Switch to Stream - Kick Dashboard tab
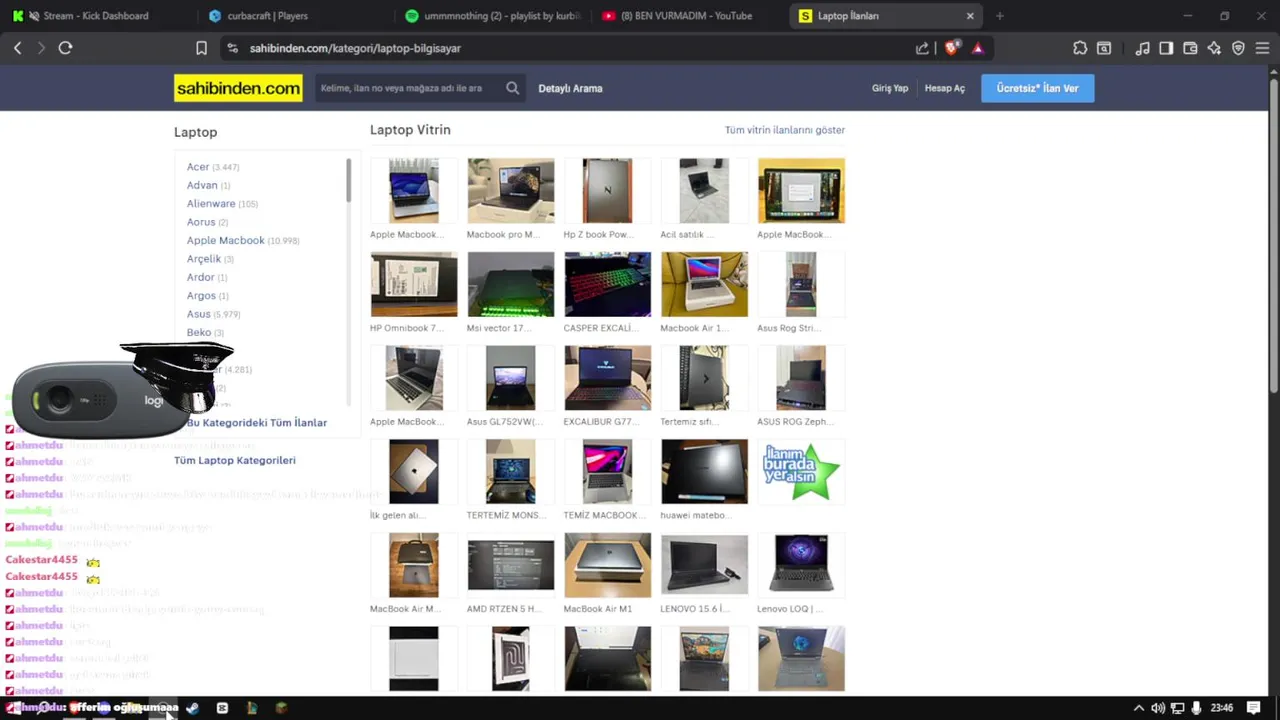 coord(95,16)
